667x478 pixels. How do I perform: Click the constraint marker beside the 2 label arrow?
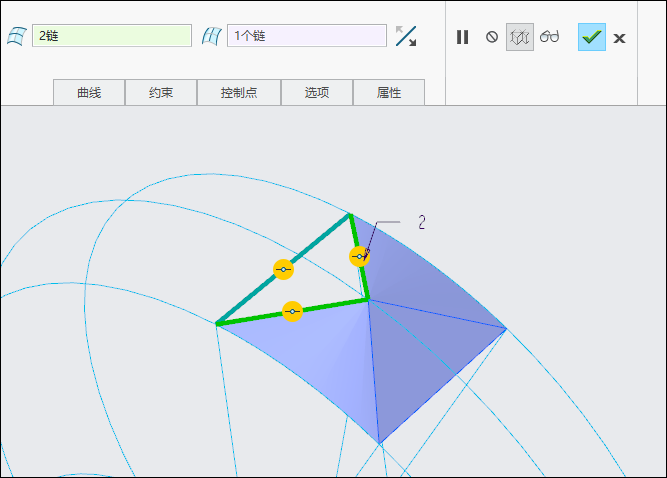(359, 256)
